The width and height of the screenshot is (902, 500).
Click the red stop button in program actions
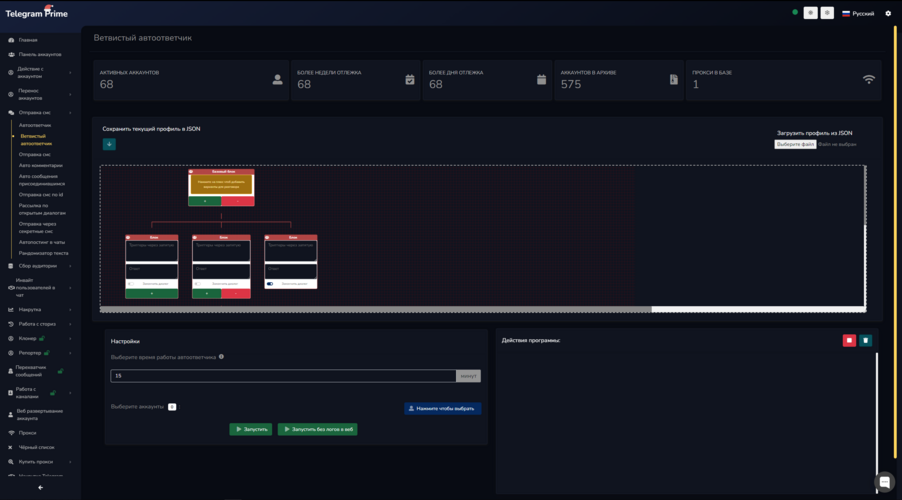point(849,340)
